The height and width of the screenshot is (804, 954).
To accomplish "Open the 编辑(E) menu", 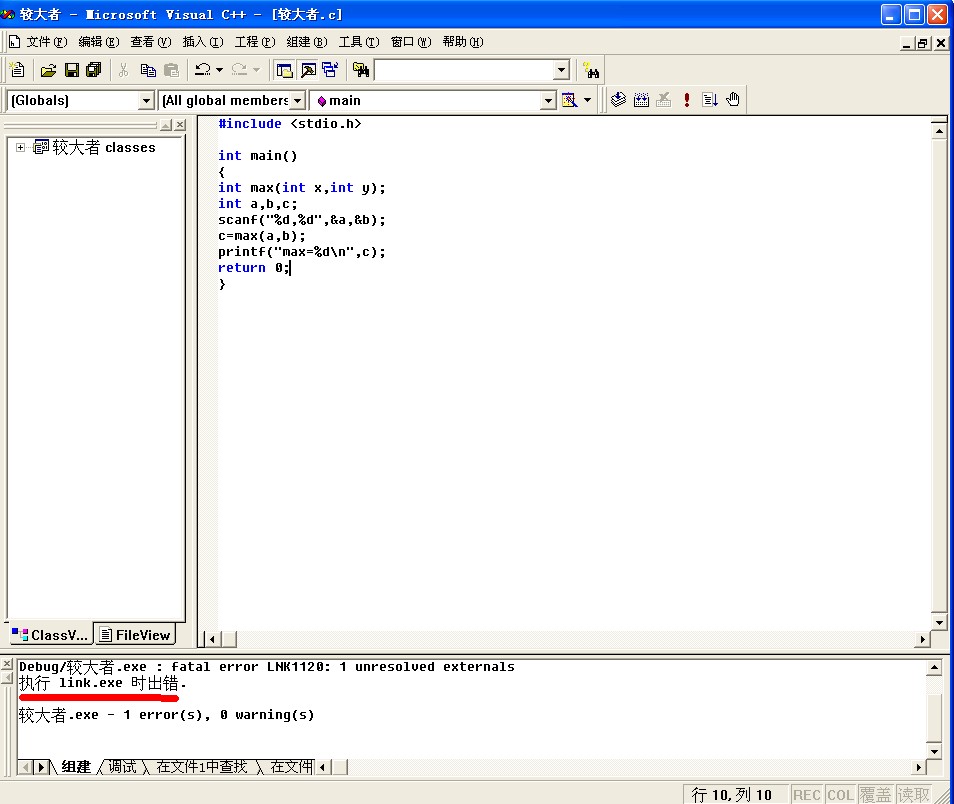I will (x=99, y=42).
